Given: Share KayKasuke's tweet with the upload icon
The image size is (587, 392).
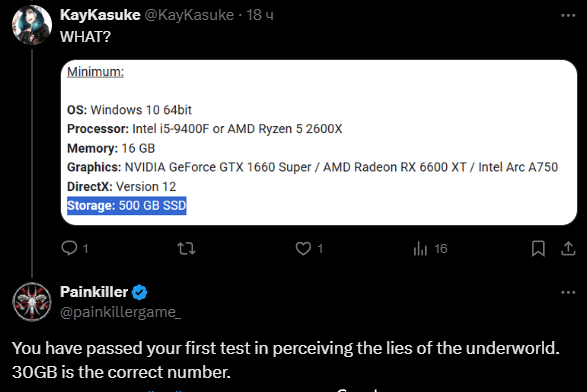Looking at the screenshot, I should (x=568, y=249).
